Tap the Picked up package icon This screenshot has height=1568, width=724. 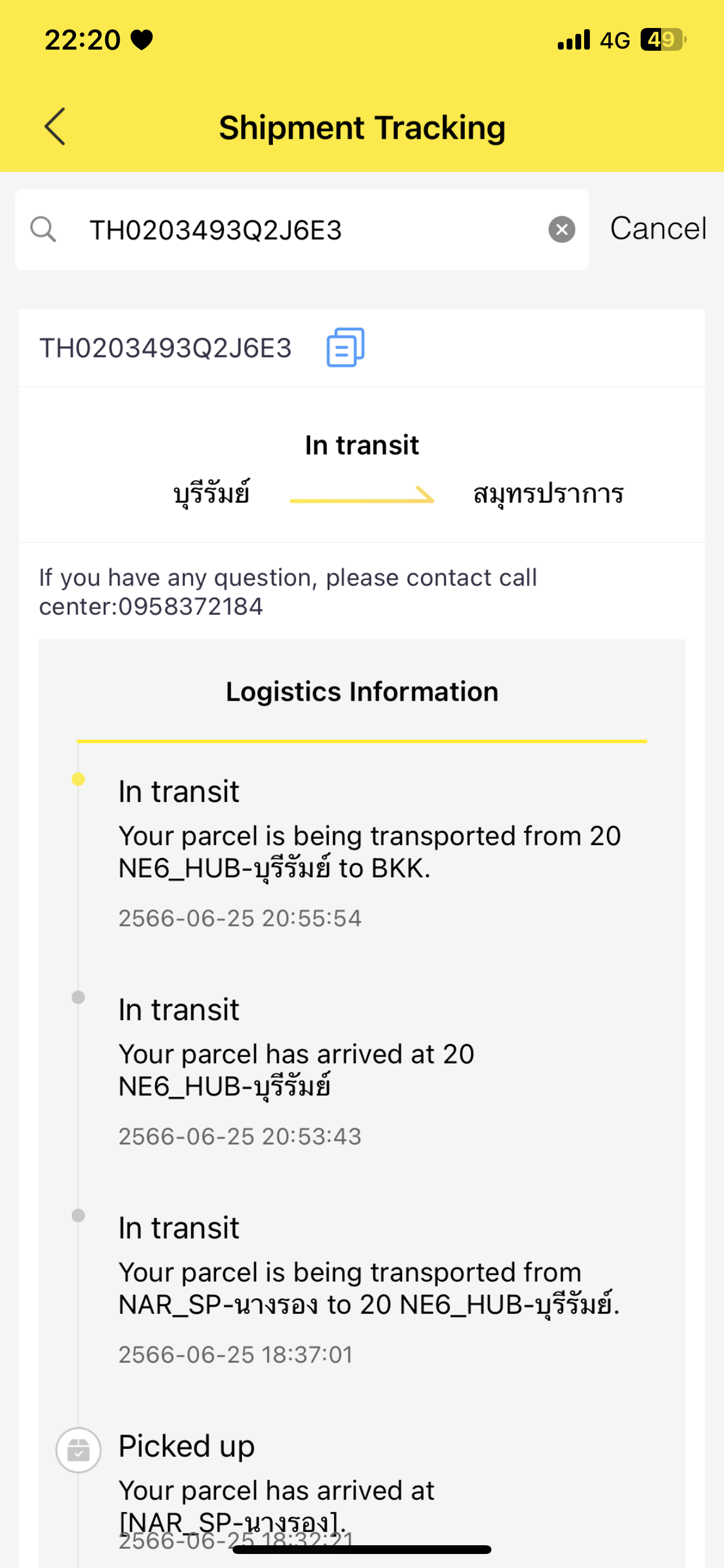click(x=79, y=1450)
